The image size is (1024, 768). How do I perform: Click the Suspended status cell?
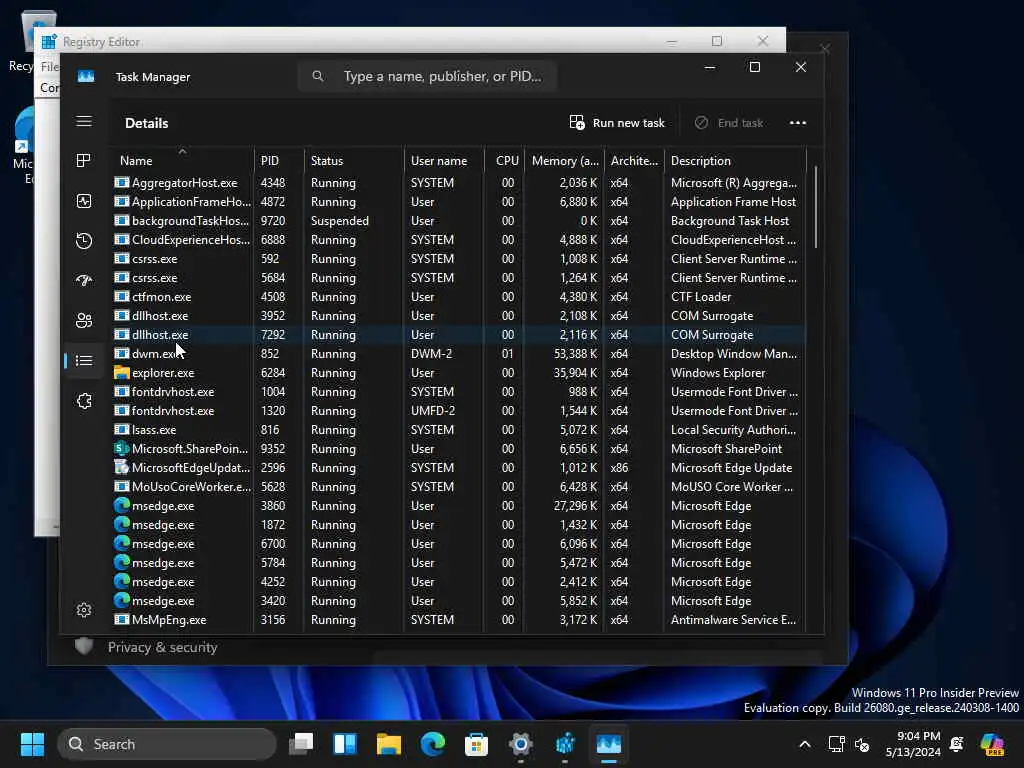340,221
